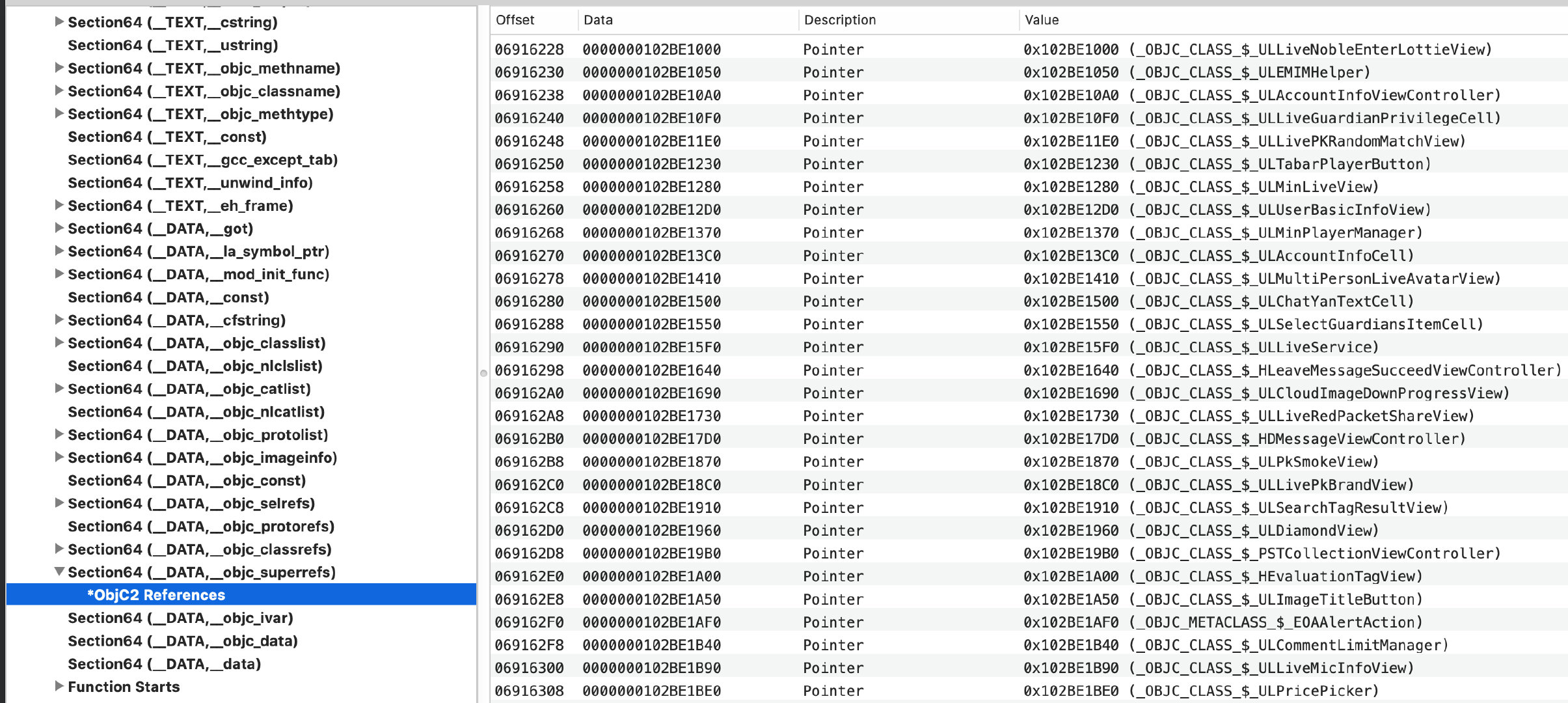Expand Section64 (__DATA,__objc_selrefs) triangle
Image resolution: width=1568 pixels, height=703 pixels.
59,503
